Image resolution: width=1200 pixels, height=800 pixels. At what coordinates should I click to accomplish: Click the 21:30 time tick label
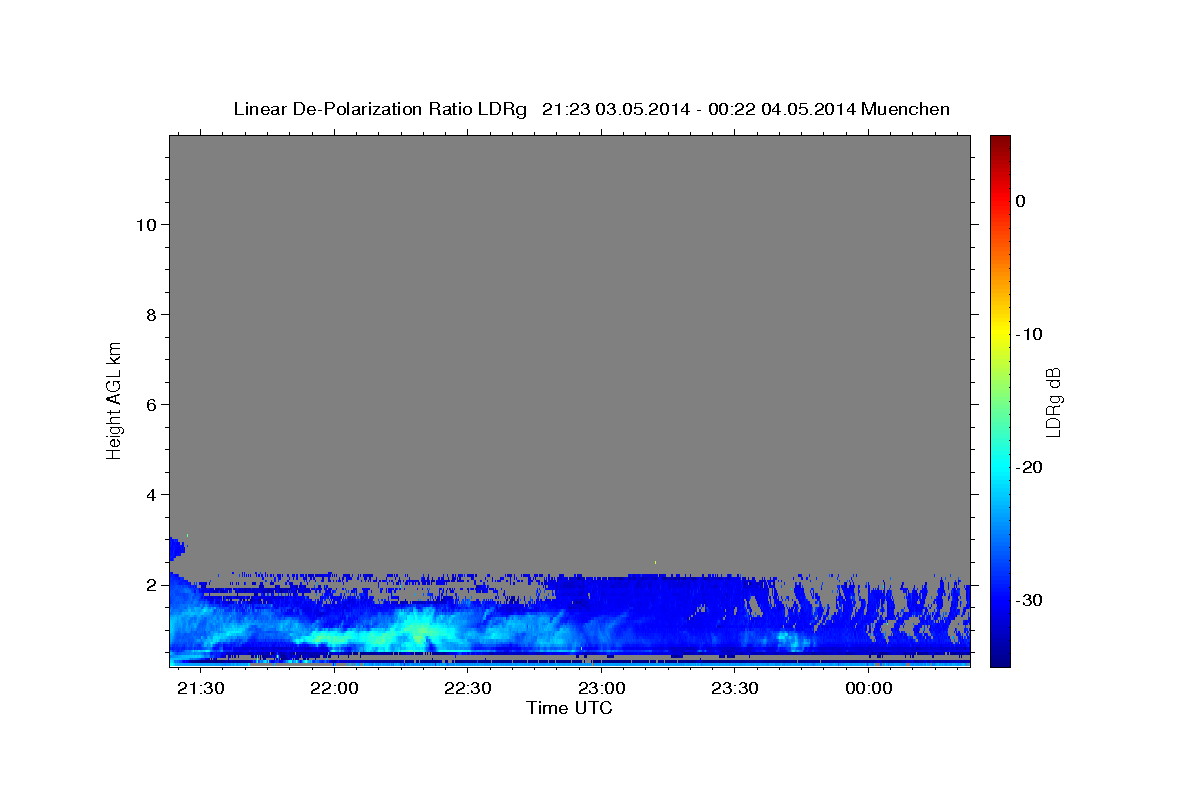201,689
